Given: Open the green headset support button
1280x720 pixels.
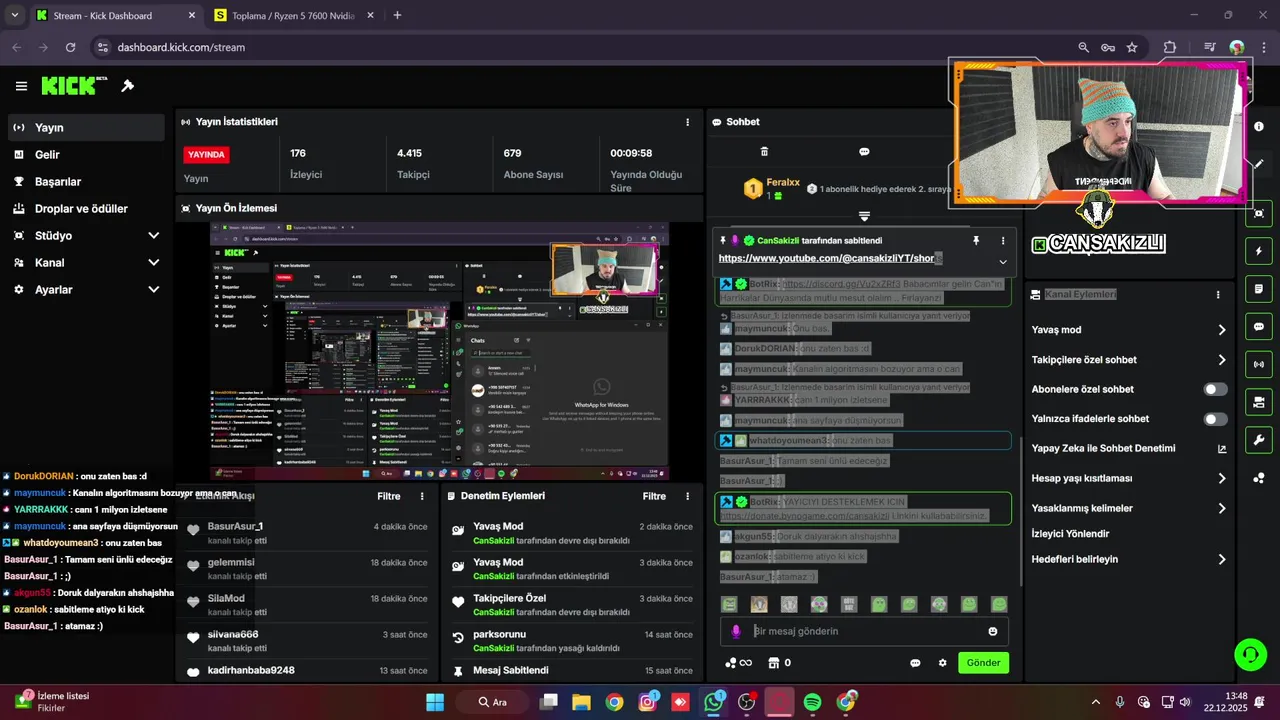Looking at the screenshot, I should coord(1250,655).
